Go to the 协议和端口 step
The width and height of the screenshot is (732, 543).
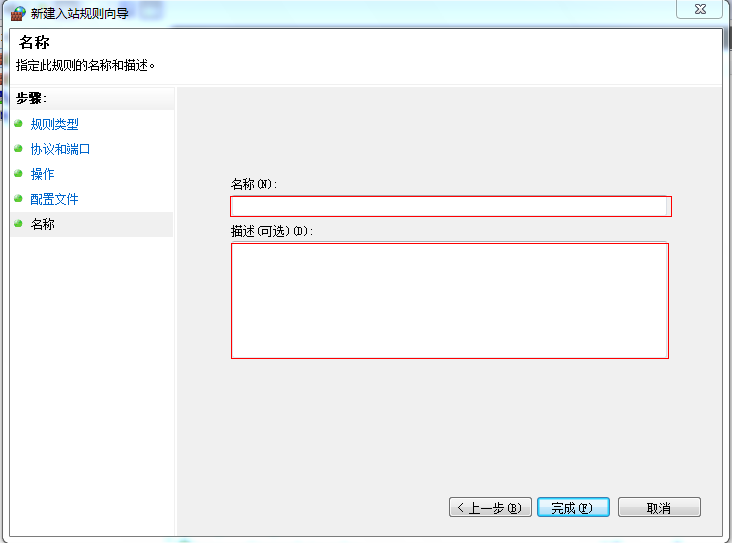tap(60, 149)
